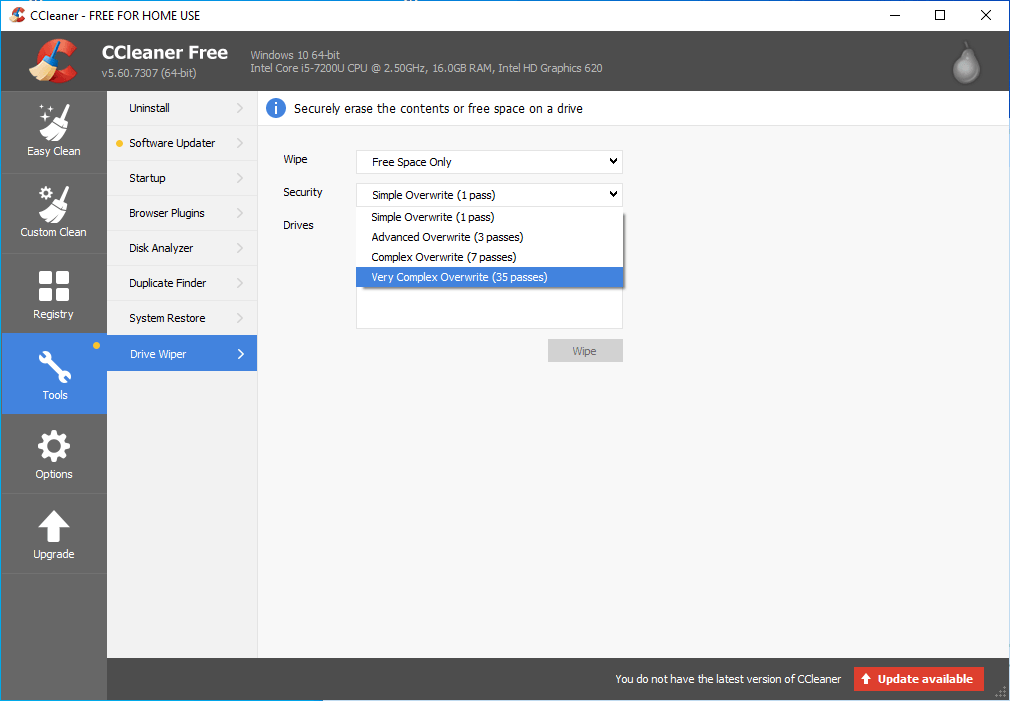Select Very Complex Overwrite (35 passes)
The image size is (1010, 701).
[459, 277]
